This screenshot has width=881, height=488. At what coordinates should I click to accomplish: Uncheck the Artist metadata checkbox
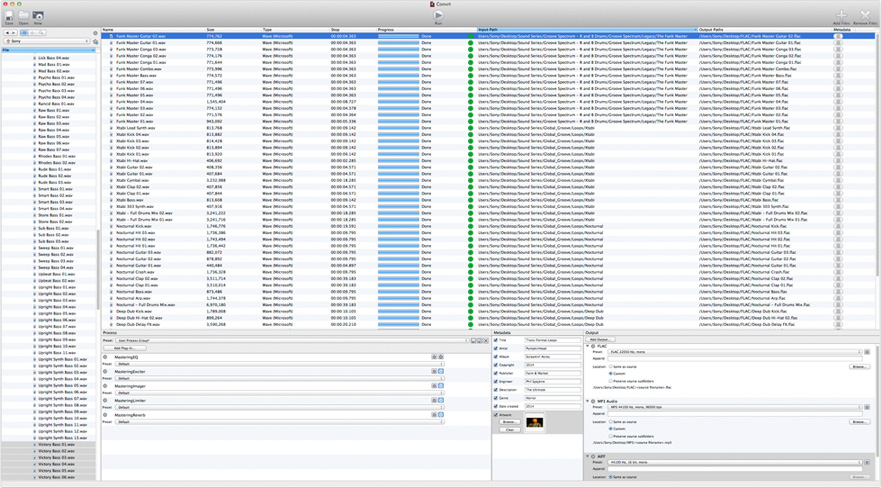pyautogui.click(x=496, y=348)
